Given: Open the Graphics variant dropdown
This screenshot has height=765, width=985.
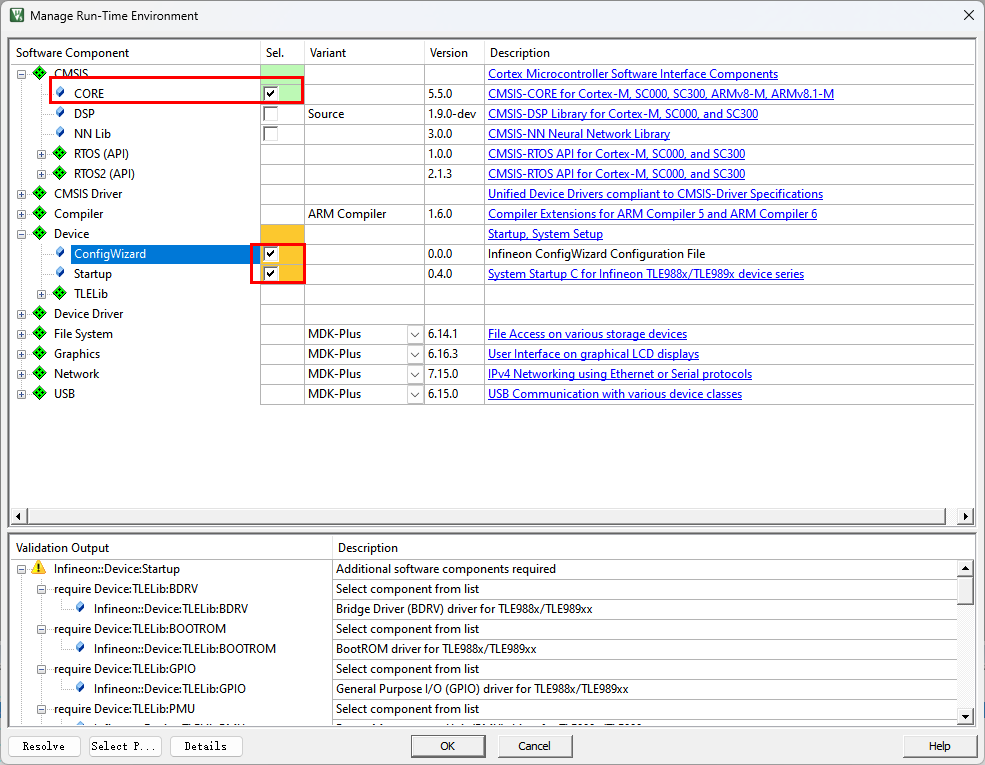Looking at the screenshot, I should [415, 354].
